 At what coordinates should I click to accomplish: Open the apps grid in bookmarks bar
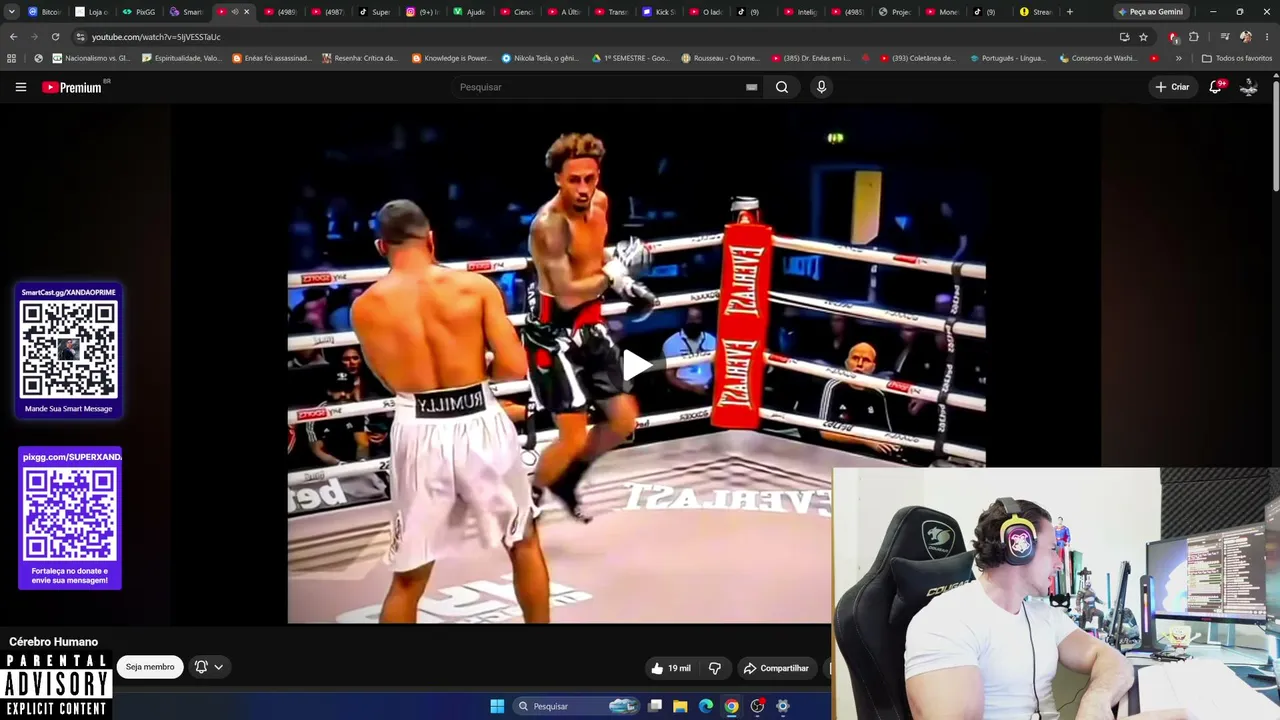pos(12,58)
